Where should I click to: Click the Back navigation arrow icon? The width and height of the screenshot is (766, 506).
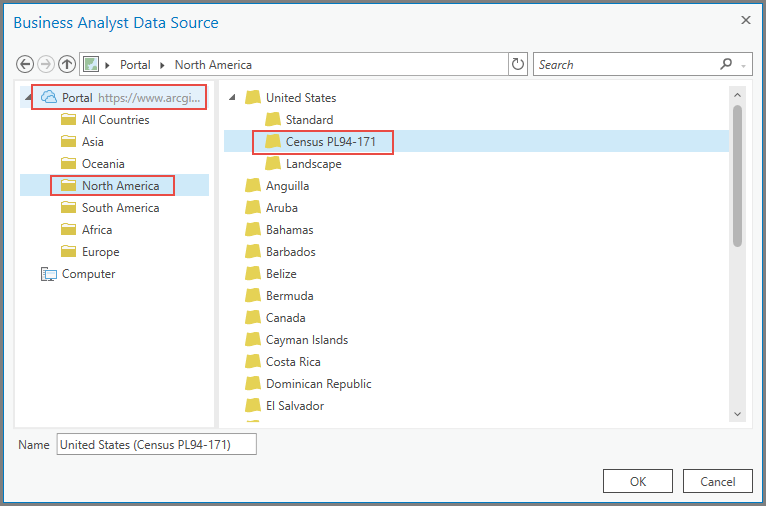tap(26, 64)
